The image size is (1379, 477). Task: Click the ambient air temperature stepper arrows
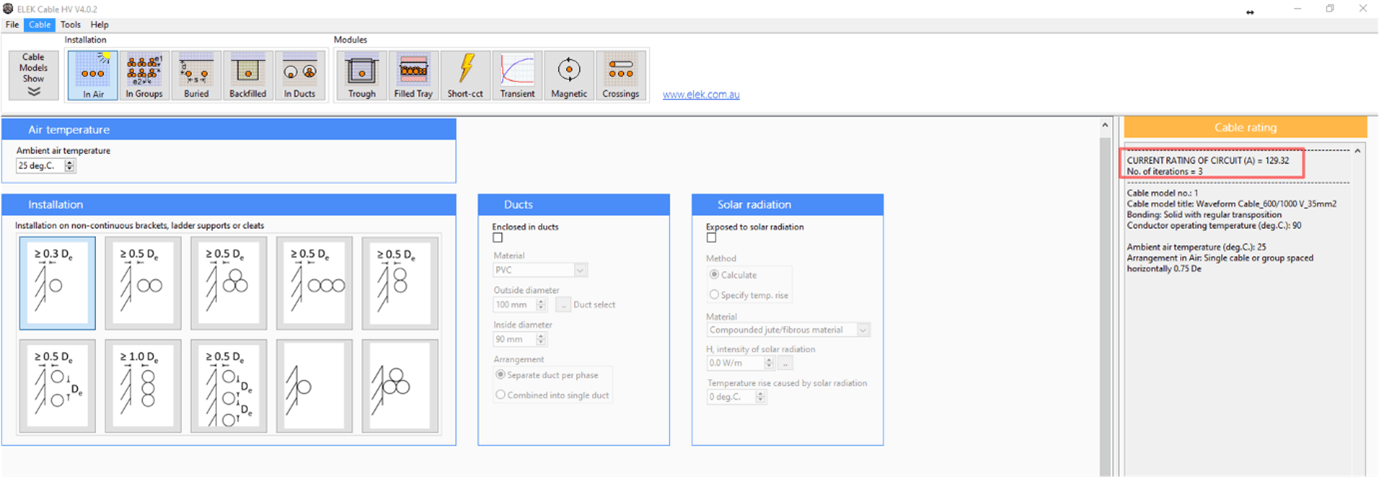click(70, 166)
